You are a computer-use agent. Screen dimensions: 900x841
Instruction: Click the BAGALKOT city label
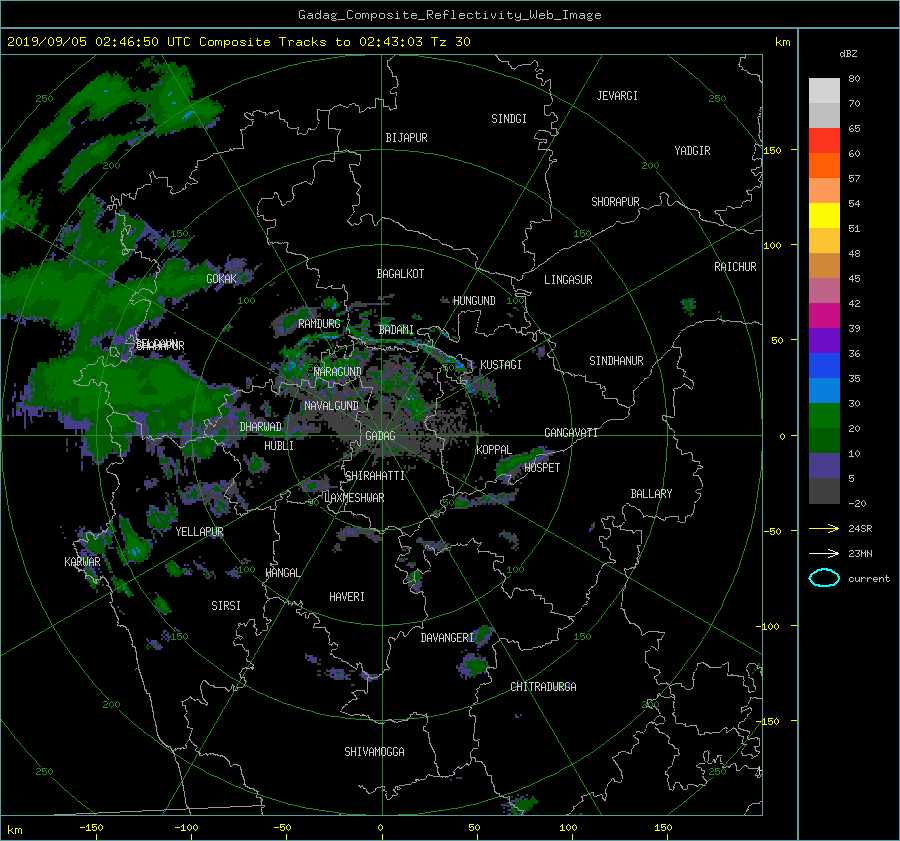point(400,274)
